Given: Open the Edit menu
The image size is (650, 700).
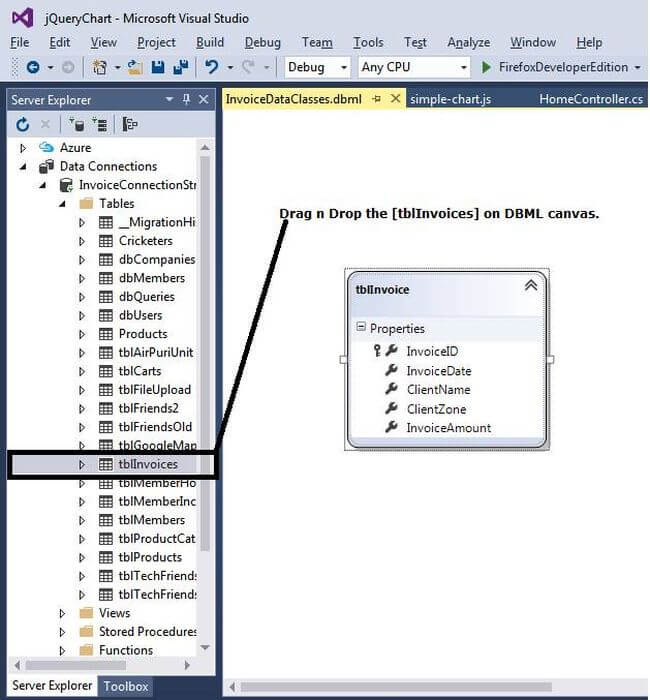Looking at the screenshot, I should tap(59, 42).
